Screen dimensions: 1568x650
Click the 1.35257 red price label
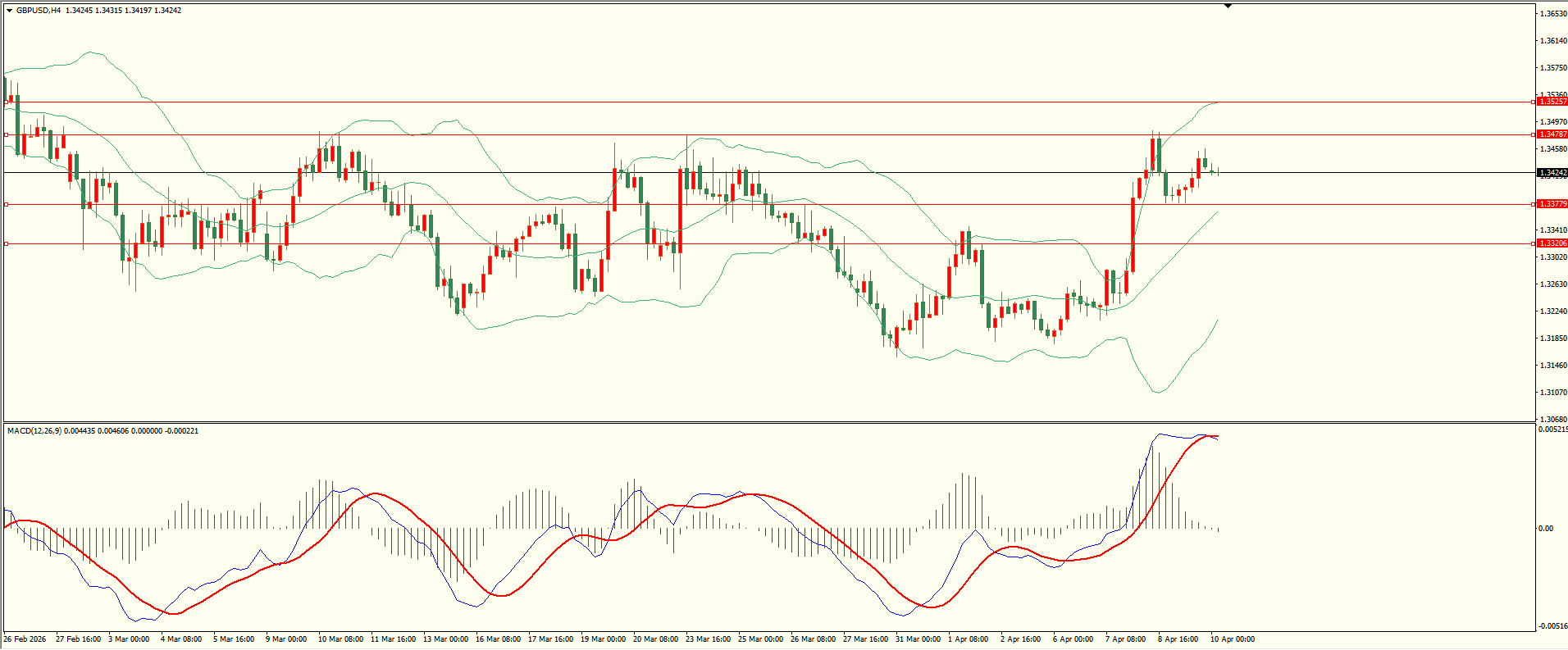coord(1552,102)
